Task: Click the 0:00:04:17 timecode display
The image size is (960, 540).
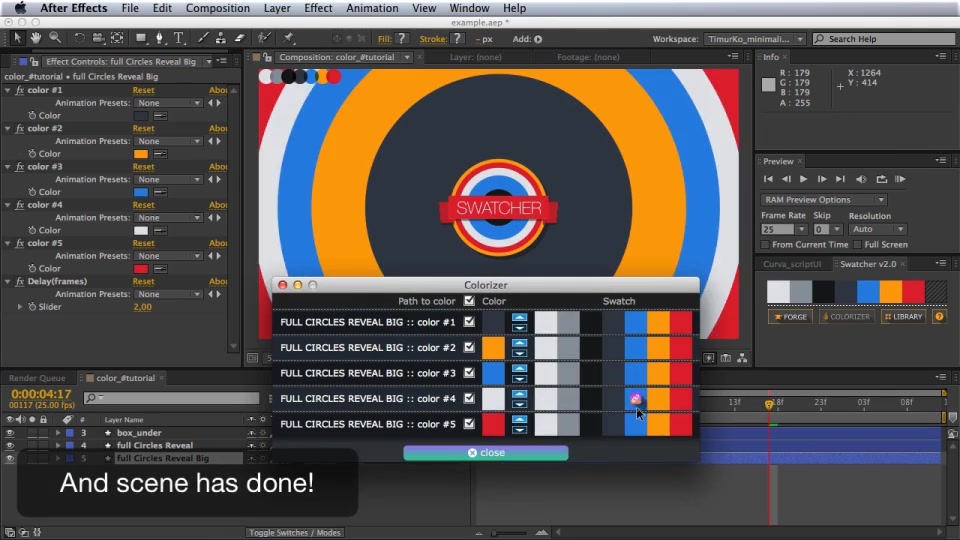Action: coord(41,394)
